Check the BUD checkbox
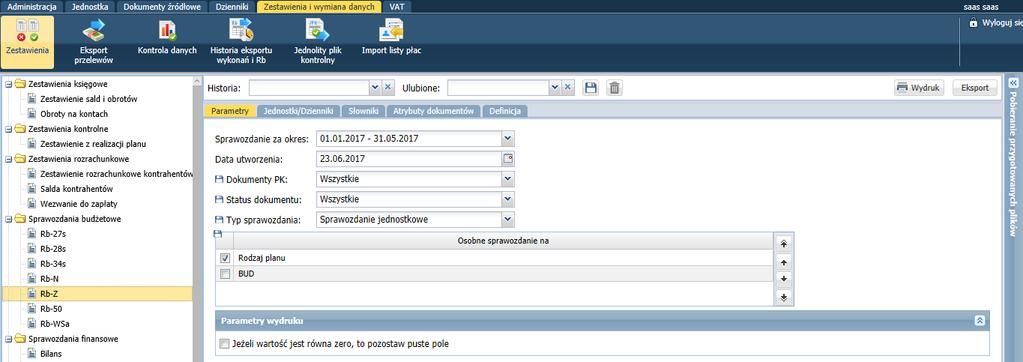The image size is (1023, 362). click(x=225, y=275)
